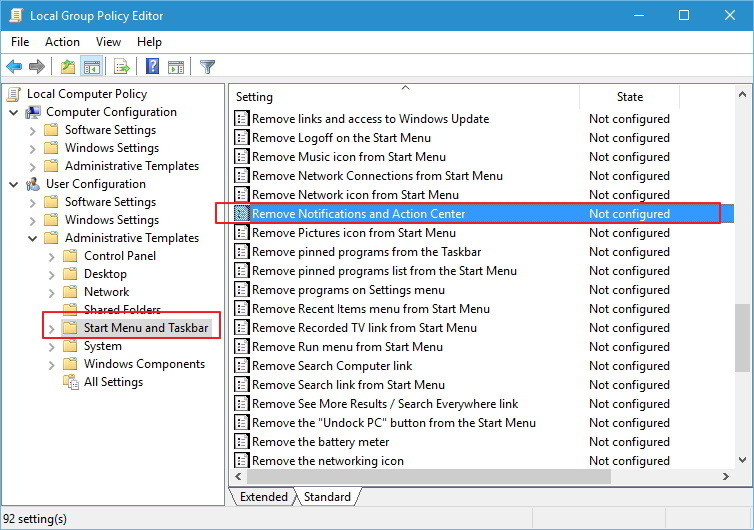The width and height of the screenshot is (754, 530).
Task: Click the Back arrow toolbar icon
Action: point(14,66)
